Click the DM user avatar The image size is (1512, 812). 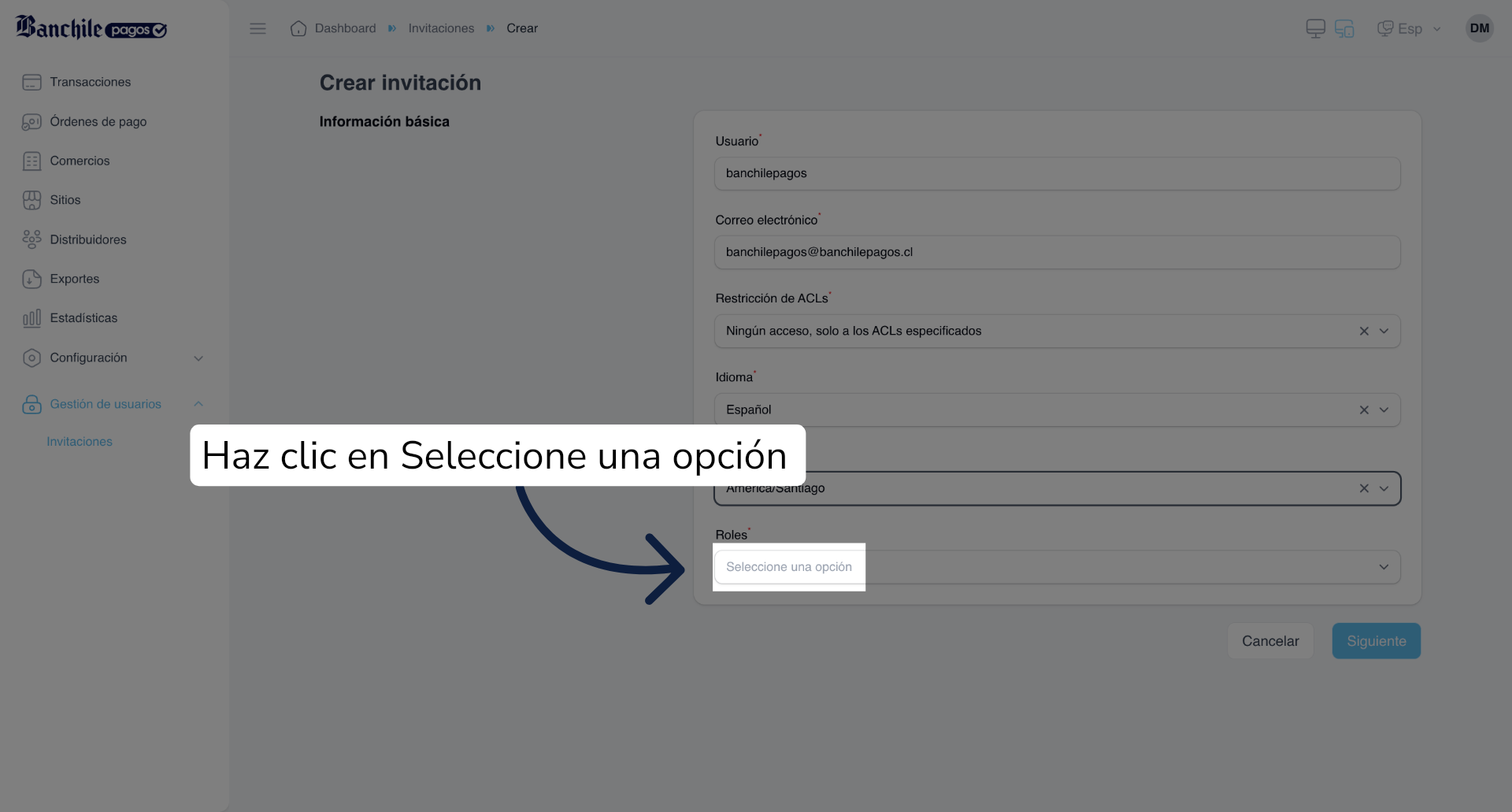pyautogui.click(x=1480, y=28)
